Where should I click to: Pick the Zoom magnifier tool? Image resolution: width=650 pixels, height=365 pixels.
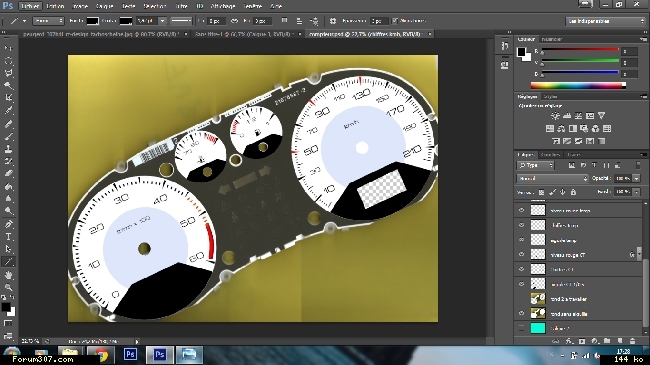(x=8, y=287)
